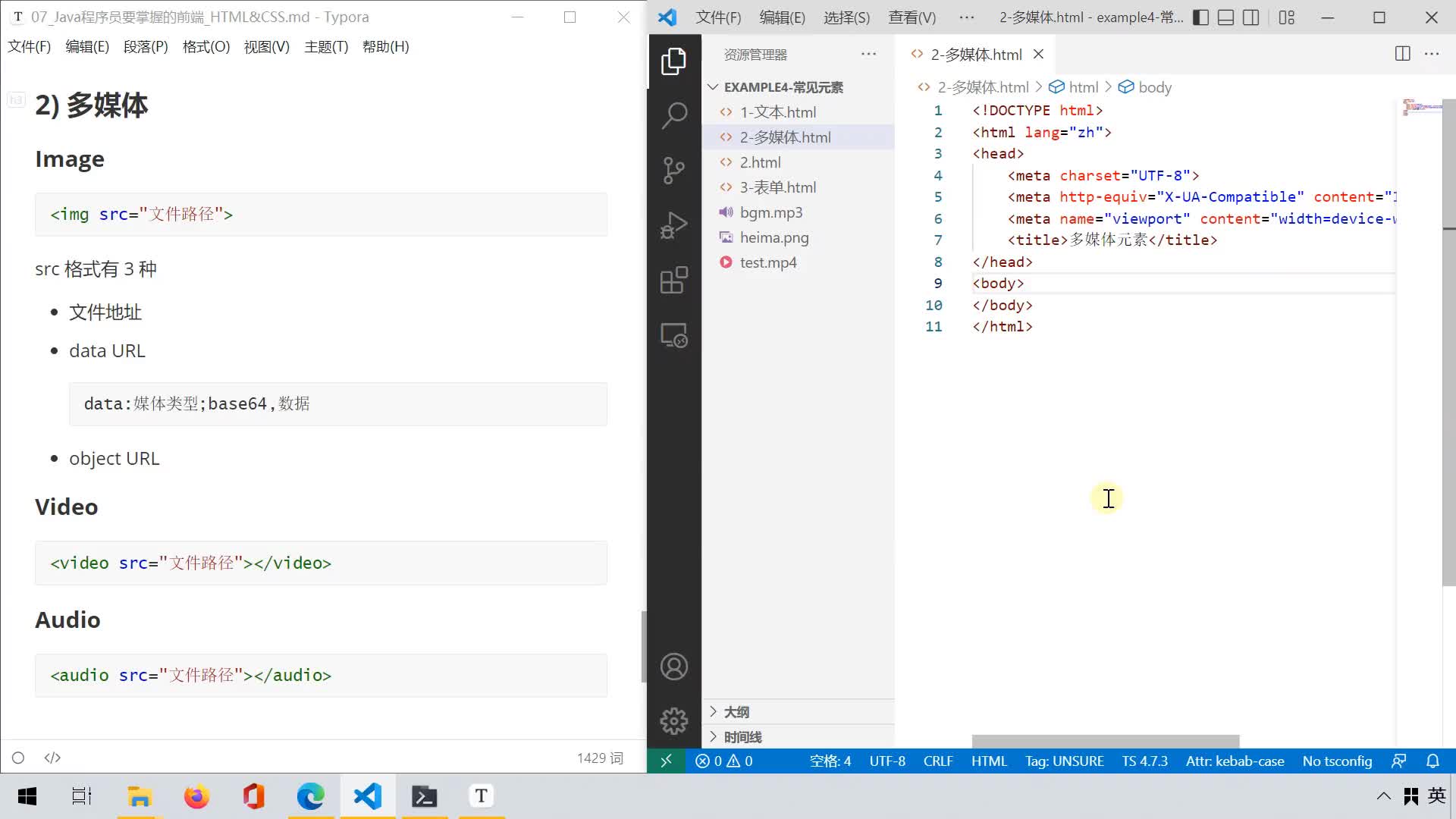Click the TS 4.7.3 version status item

[x=1144, y=761]
